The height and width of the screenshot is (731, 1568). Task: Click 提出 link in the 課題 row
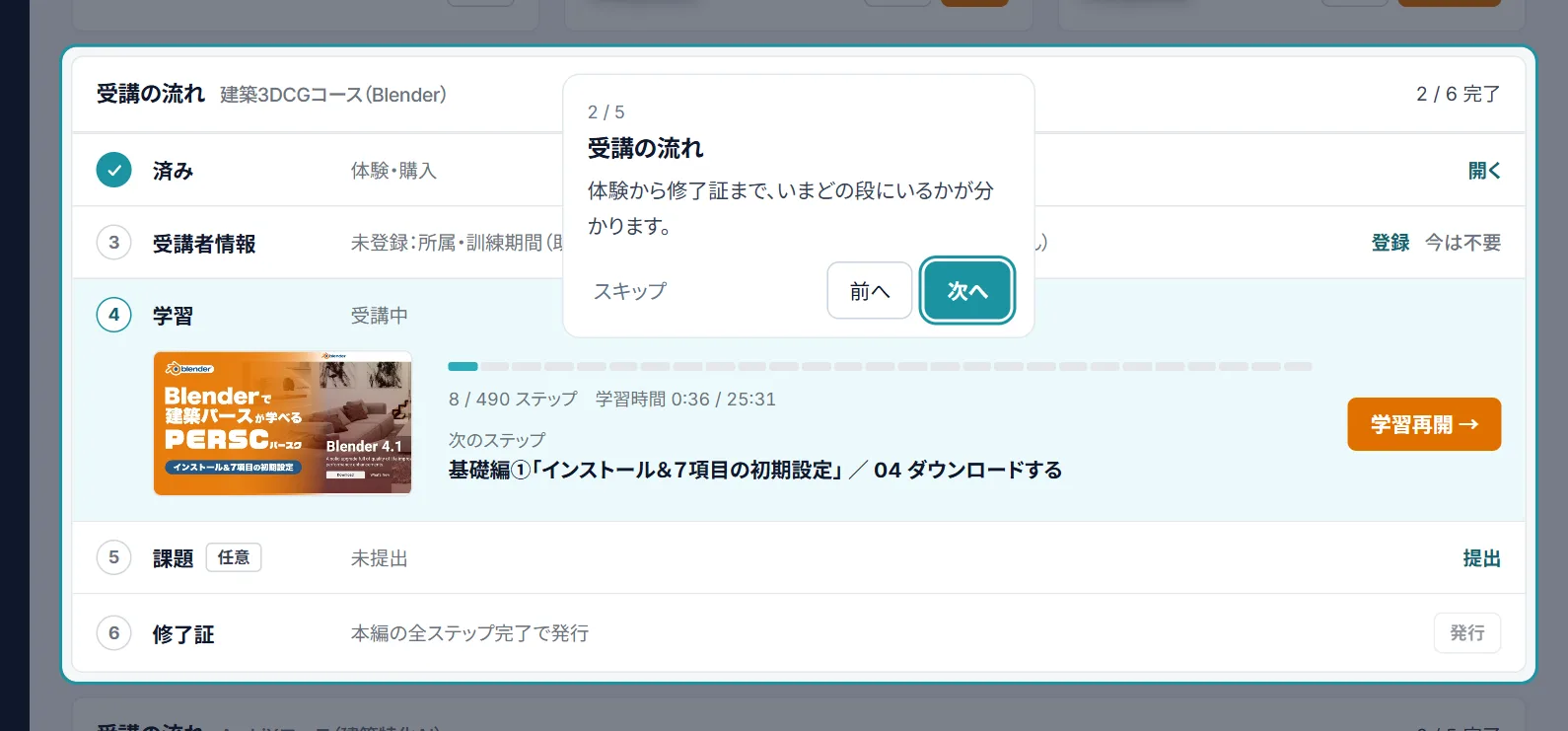[x=1482, y=558]
